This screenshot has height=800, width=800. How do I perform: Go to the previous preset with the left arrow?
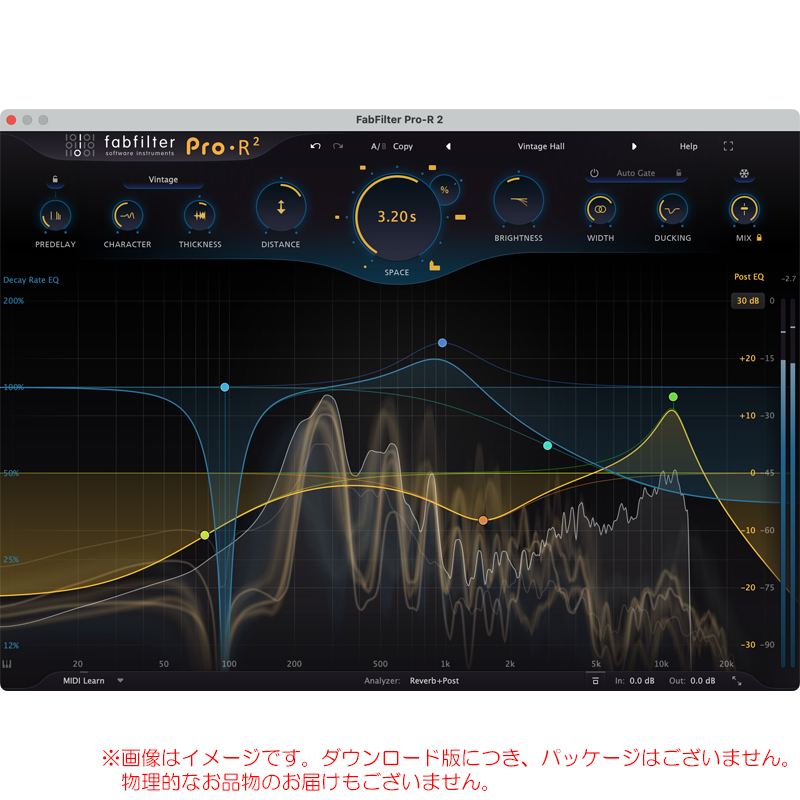[x=448, y=146]
